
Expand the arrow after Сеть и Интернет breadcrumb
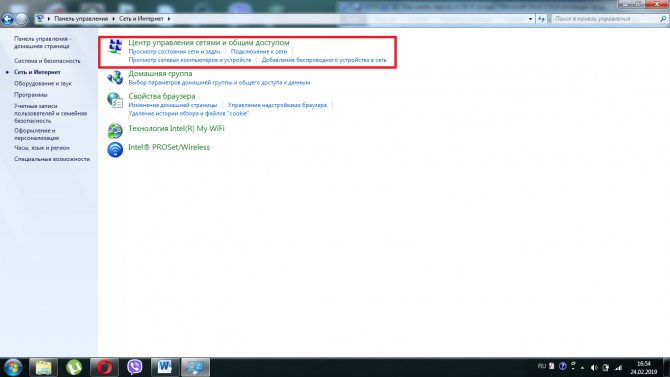[169, 19]
